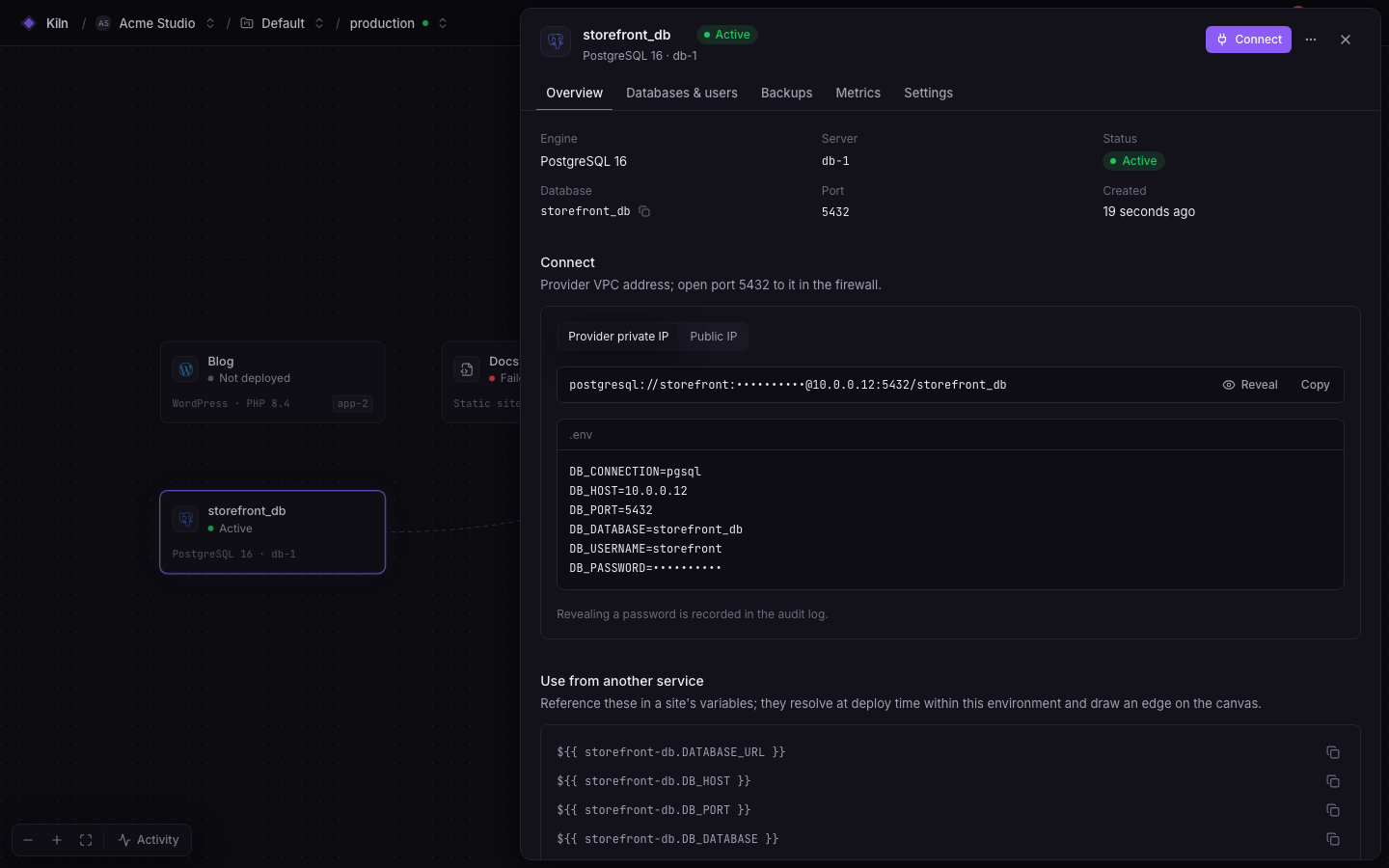Open the production environment switcher
1389x868 pixels.
click(x=443, y=23)
